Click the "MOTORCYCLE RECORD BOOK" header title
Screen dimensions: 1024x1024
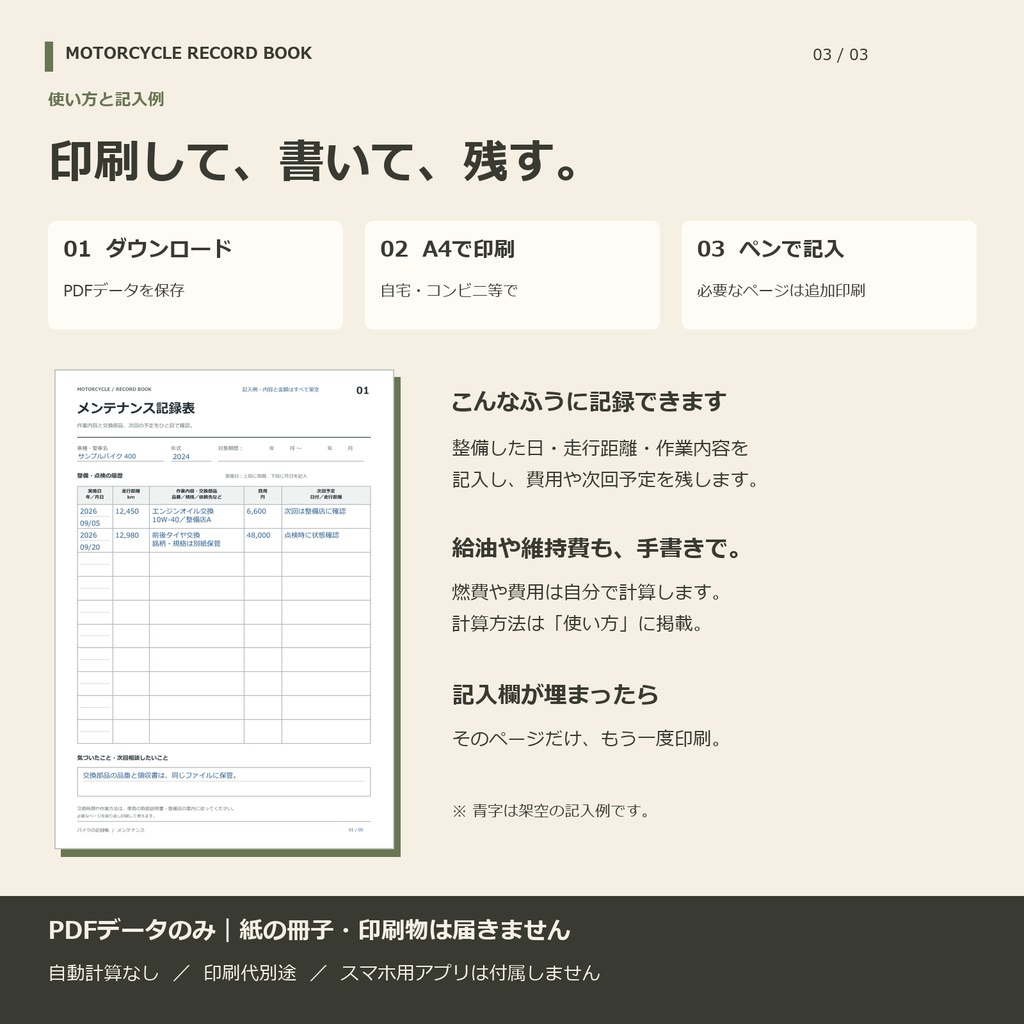point(188,54)
